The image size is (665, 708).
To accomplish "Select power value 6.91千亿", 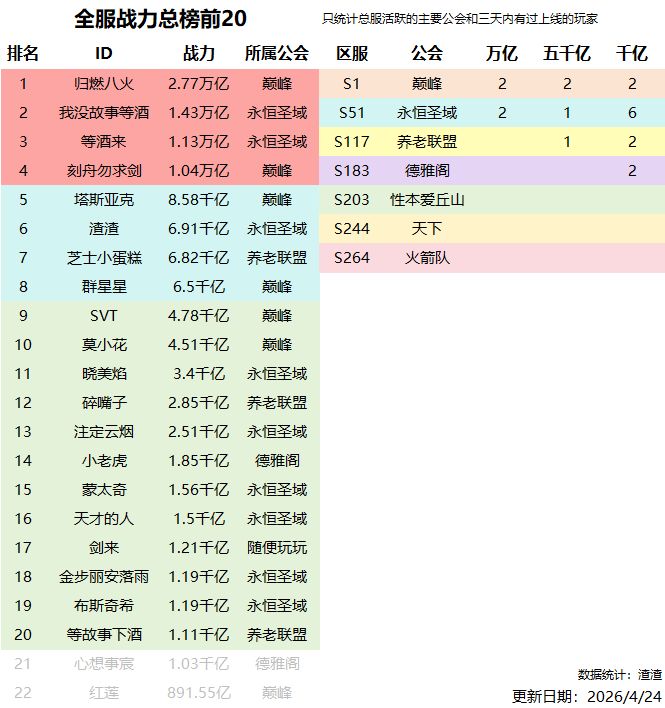I will tap(199, 228).
